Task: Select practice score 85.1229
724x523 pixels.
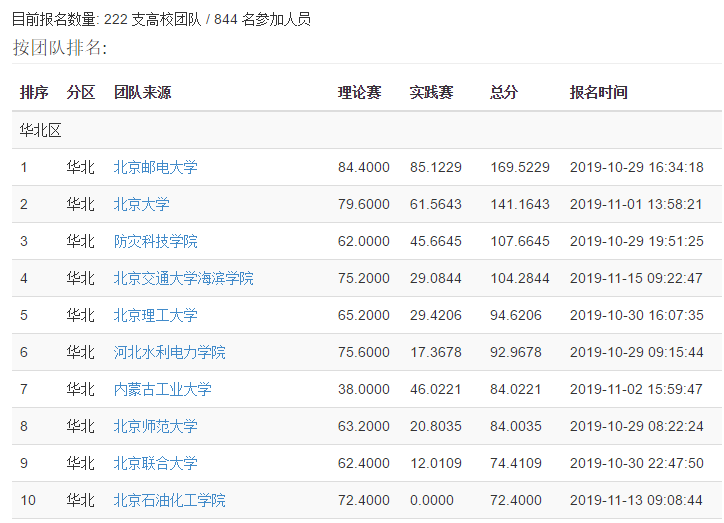Action: click(x=436, y=167)
